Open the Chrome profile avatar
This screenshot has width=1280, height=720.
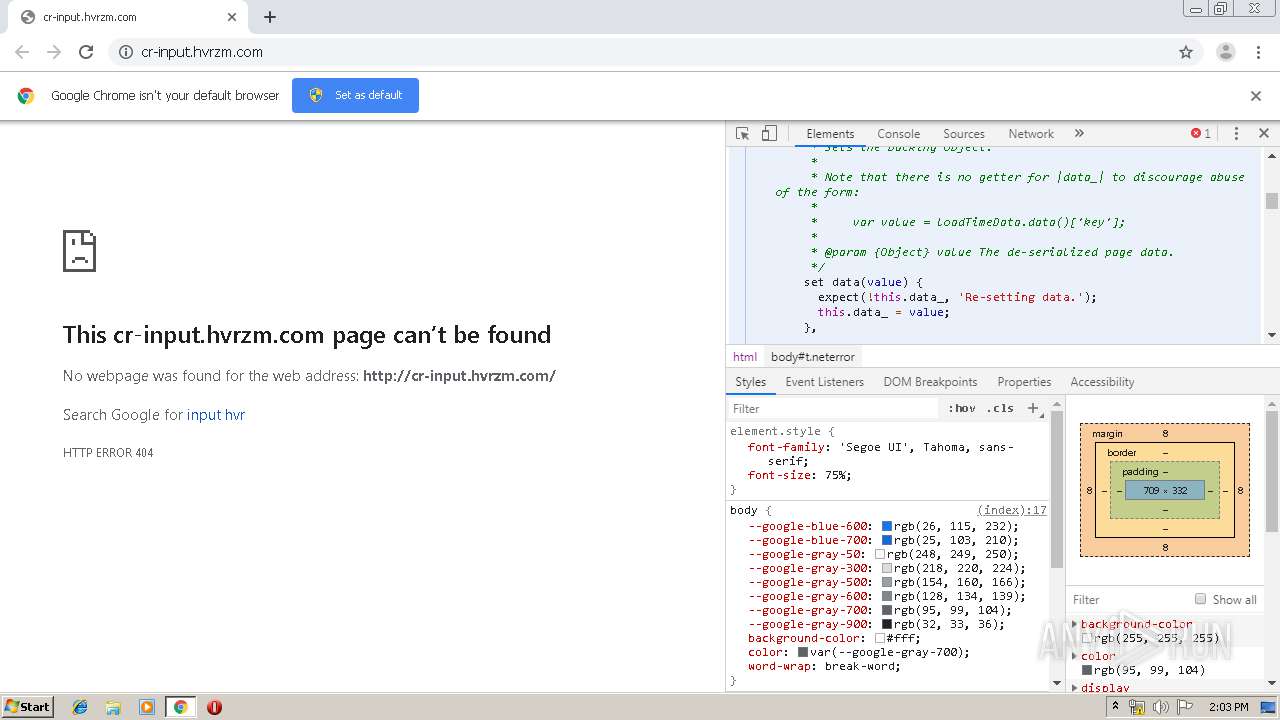pyautogui.click(x=1225, y=52)
